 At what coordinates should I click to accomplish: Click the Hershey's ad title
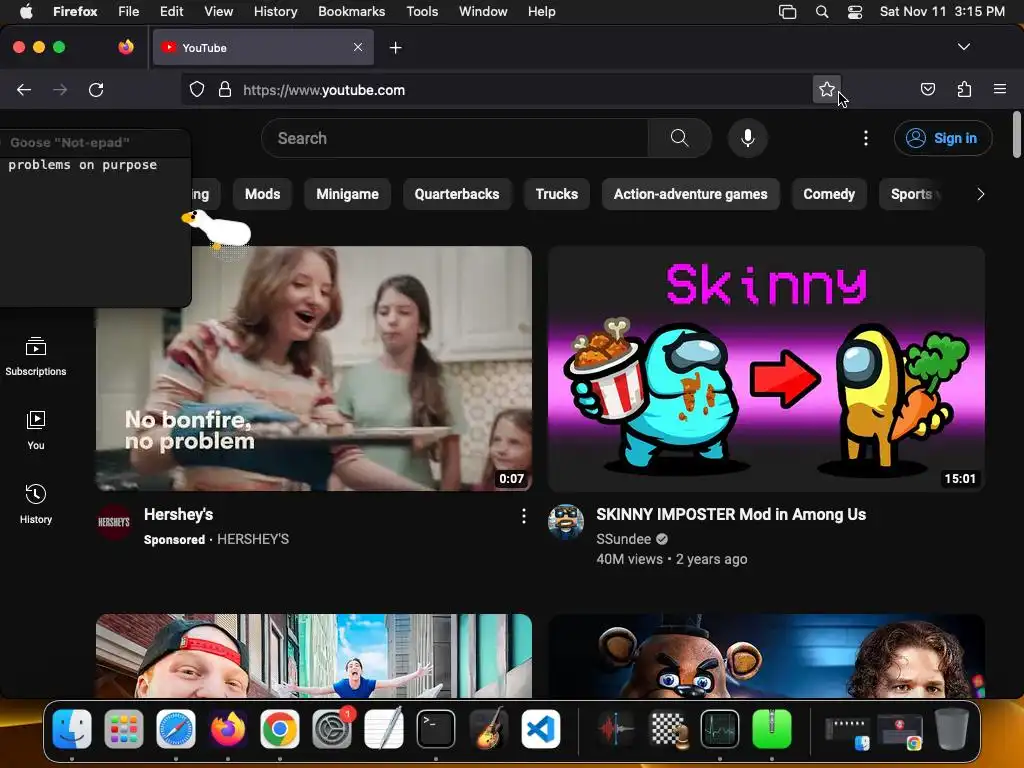(178, 515)
